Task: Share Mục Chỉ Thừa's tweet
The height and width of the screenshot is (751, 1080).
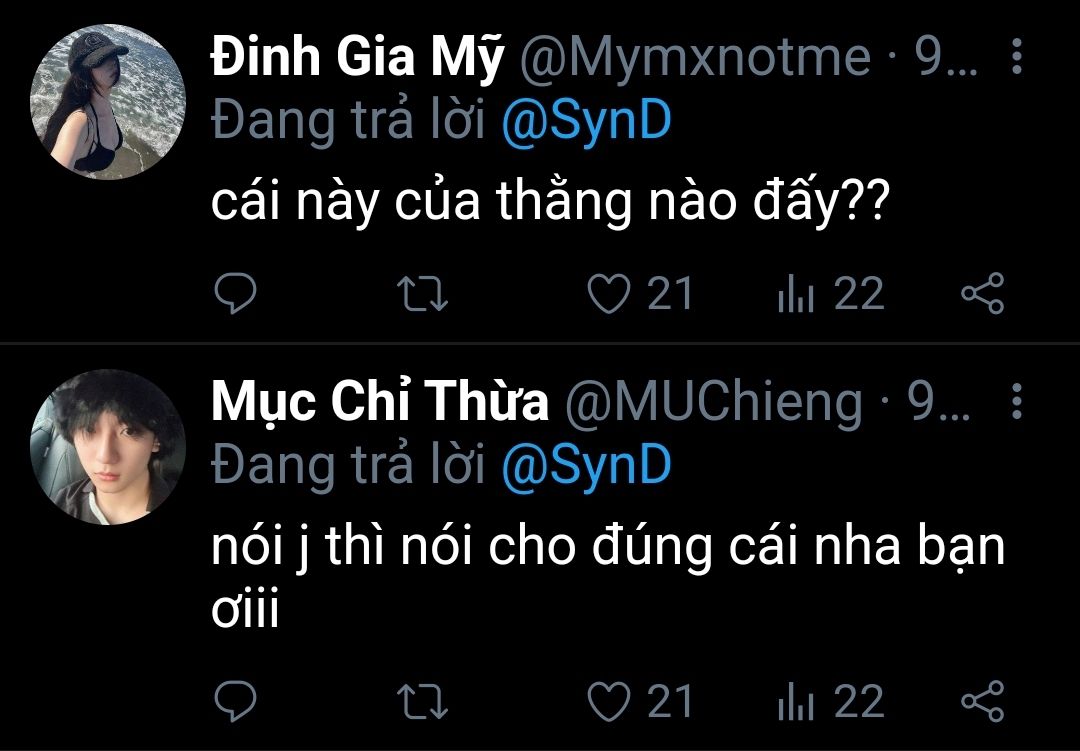Action: pos(982,701)
